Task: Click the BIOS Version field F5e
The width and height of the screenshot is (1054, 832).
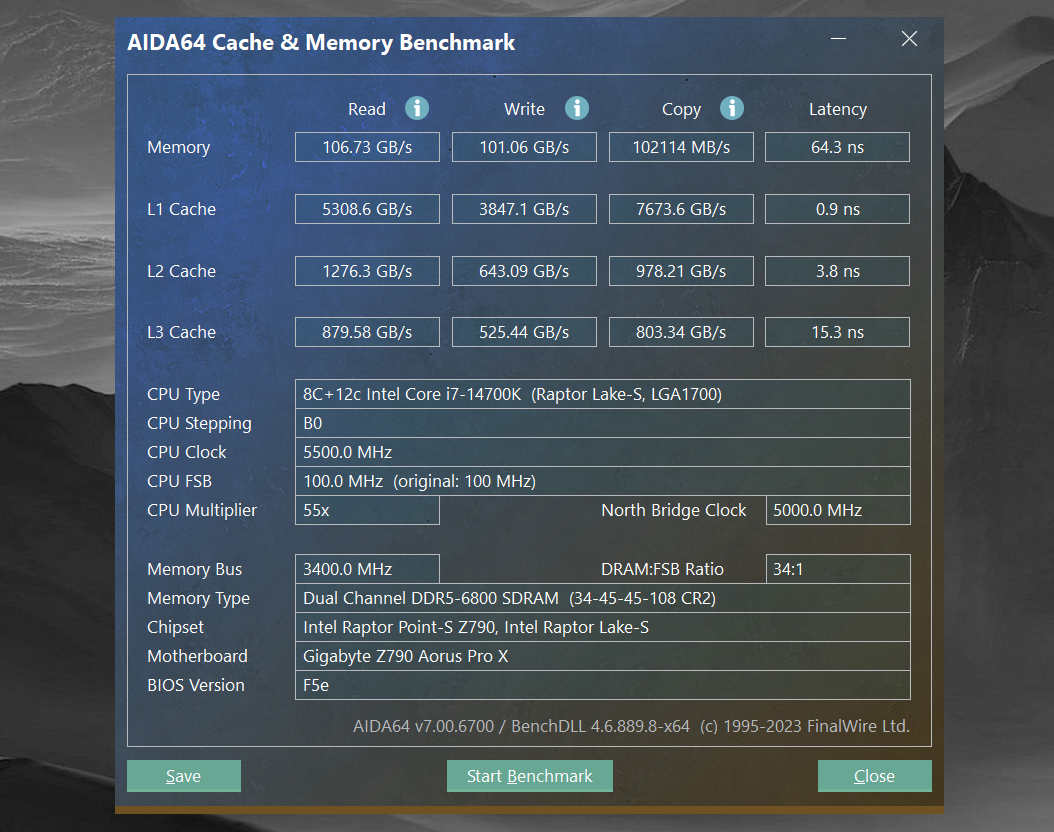Action: tap(602, 685)
